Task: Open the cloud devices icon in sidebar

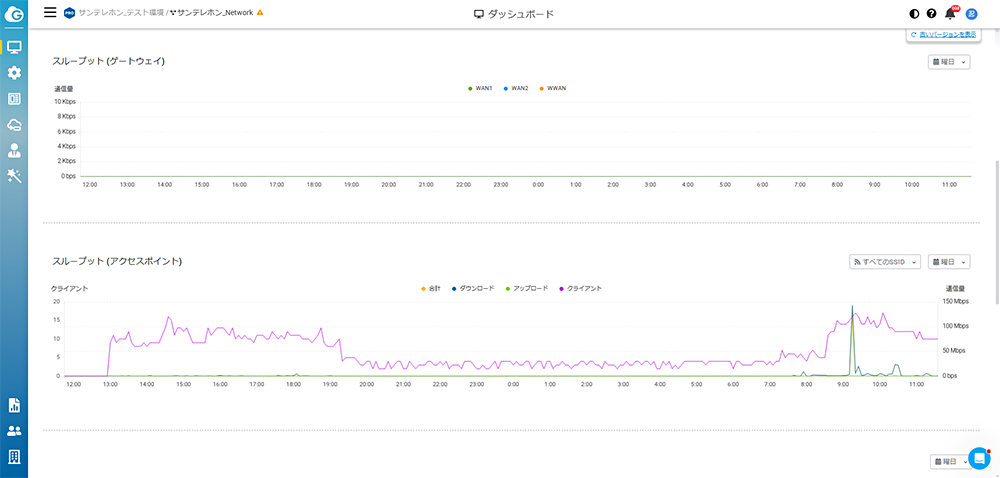Action: point(14,125)
